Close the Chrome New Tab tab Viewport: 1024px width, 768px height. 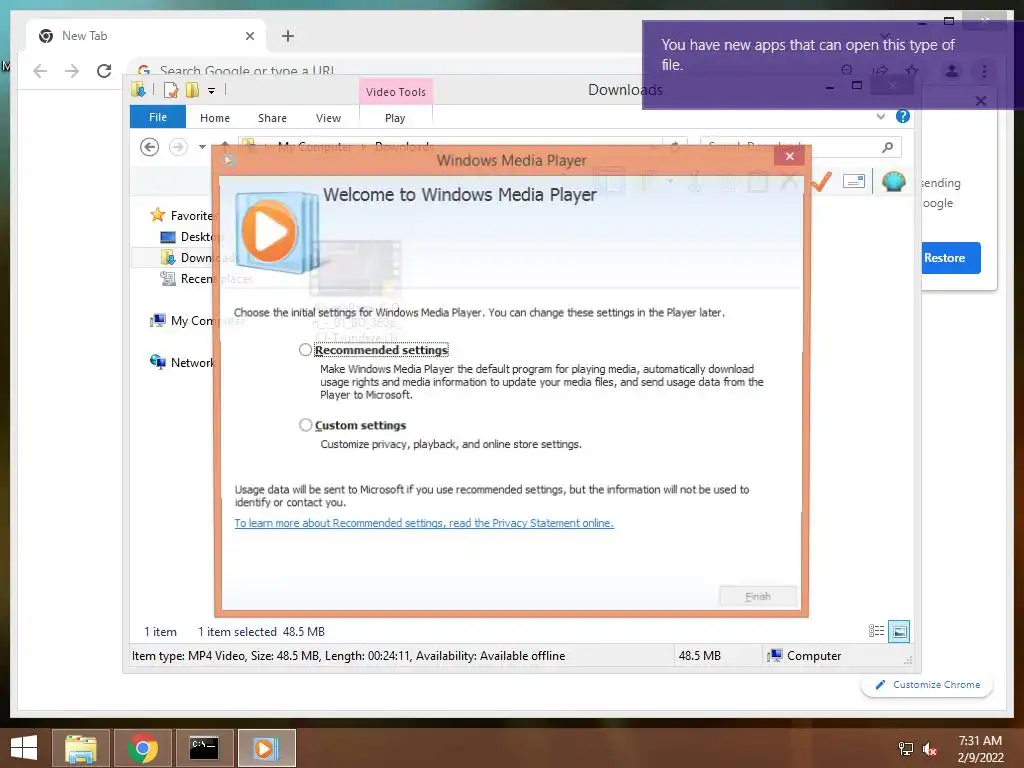coord(249,36)
